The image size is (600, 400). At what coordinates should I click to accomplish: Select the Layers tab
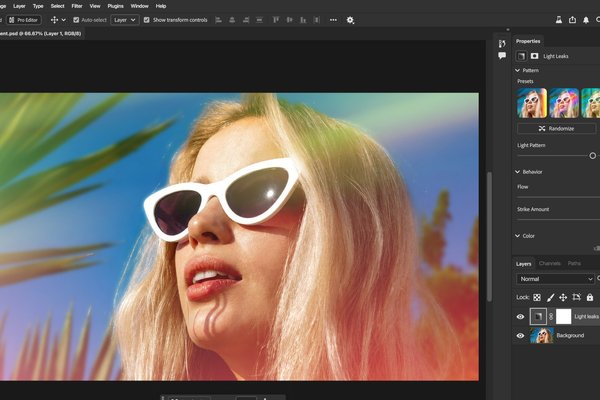click(523, 264)
